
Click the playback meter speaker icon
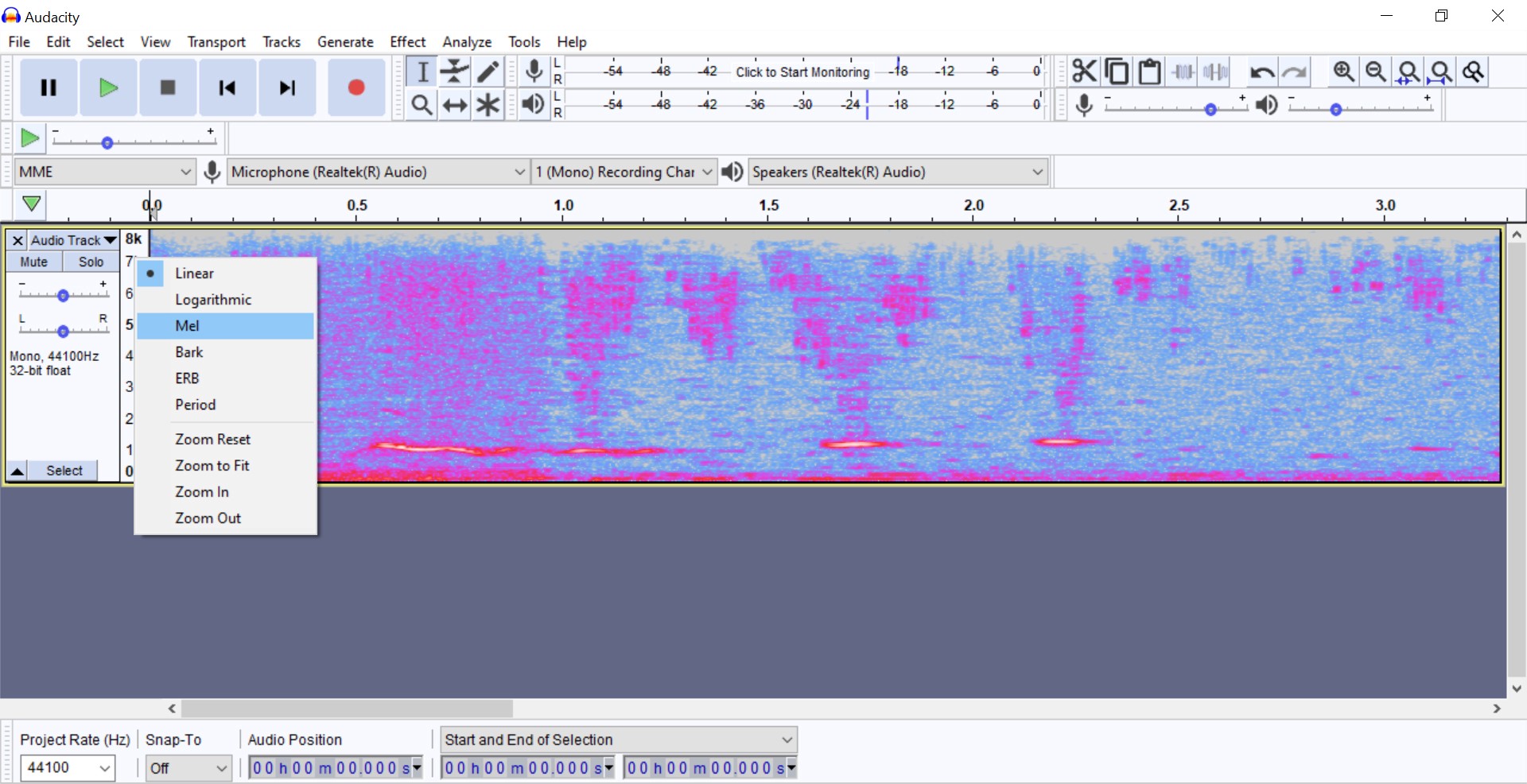(534, 104)
